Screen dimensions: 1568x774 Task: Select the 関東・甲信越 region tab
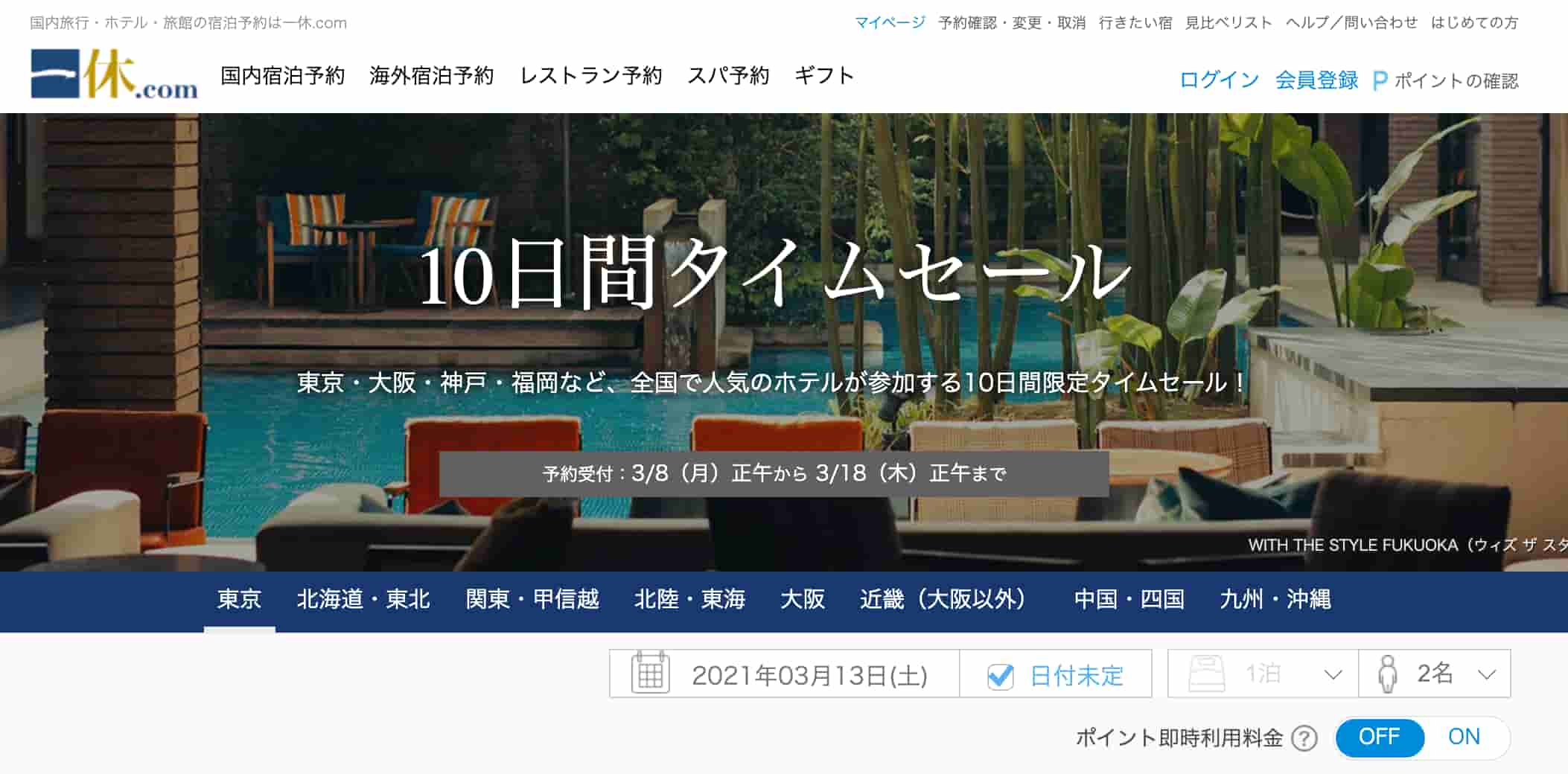tap(532, 599)
